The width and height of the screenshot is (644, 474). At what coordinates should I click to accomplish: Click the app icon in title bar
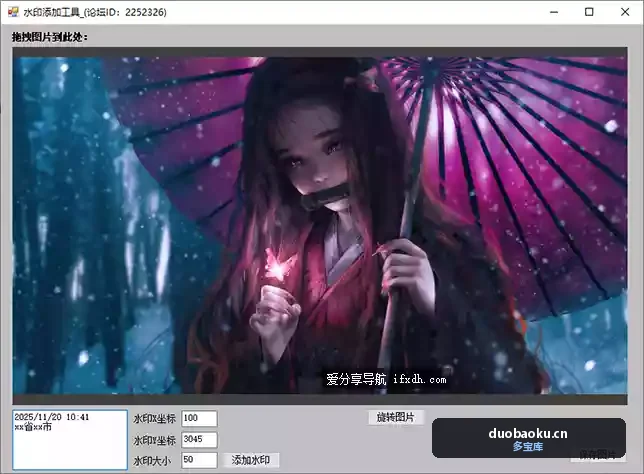[x=13, y=12]
